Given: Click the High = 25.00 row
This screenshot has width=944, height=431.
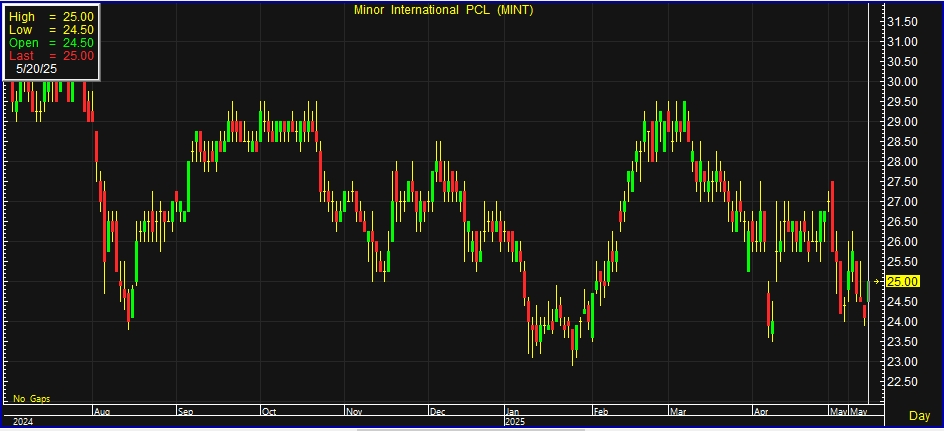Looking at the screenshot, I should (51, 17).
